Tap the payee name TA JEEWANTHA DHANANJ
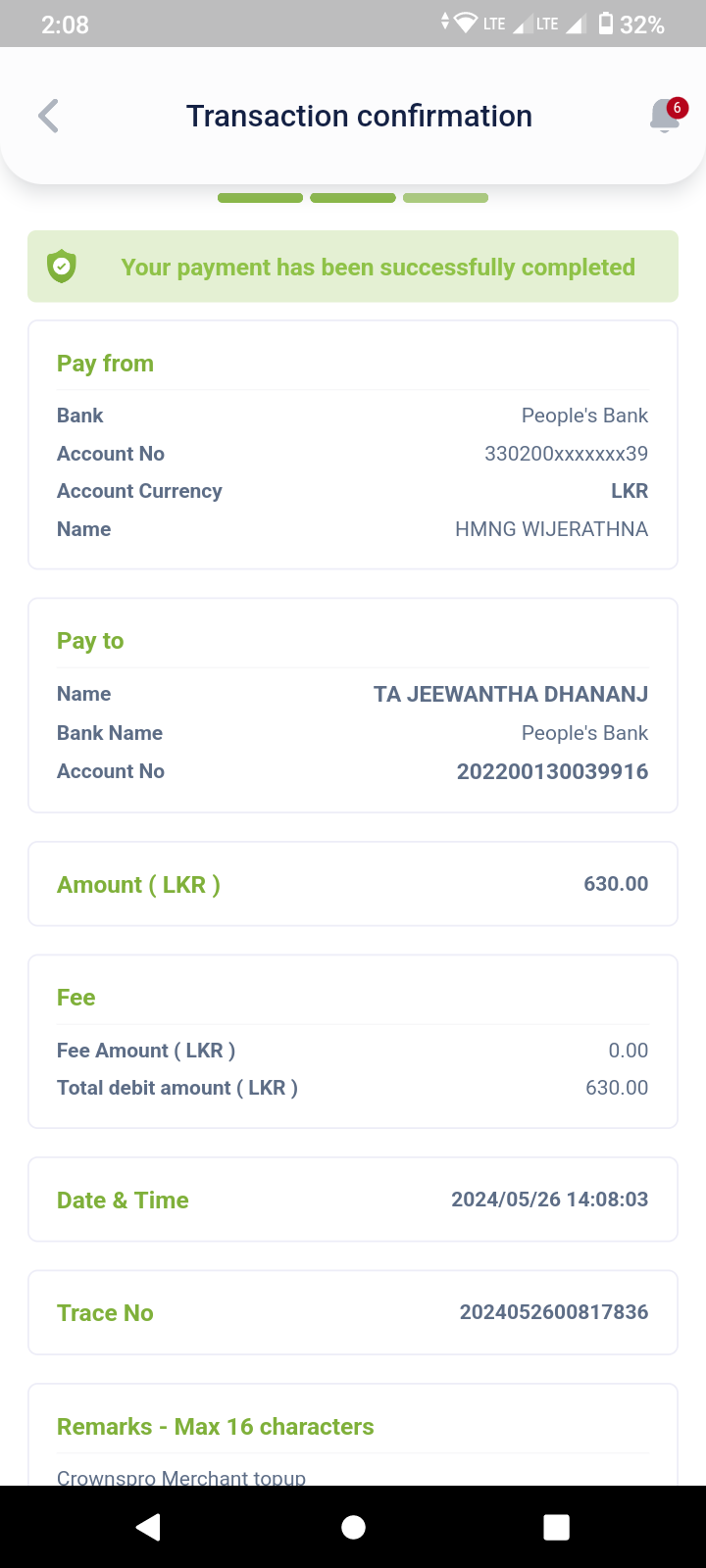706x1568 pixels. (x=511, y=694)
